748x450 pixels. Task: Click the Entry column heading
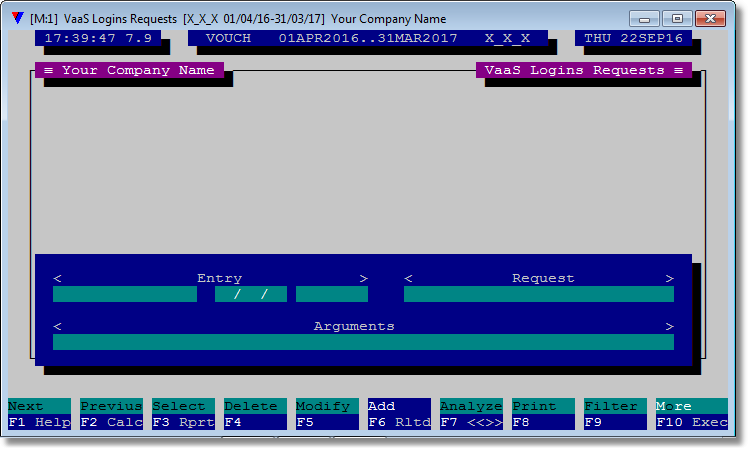219,278
